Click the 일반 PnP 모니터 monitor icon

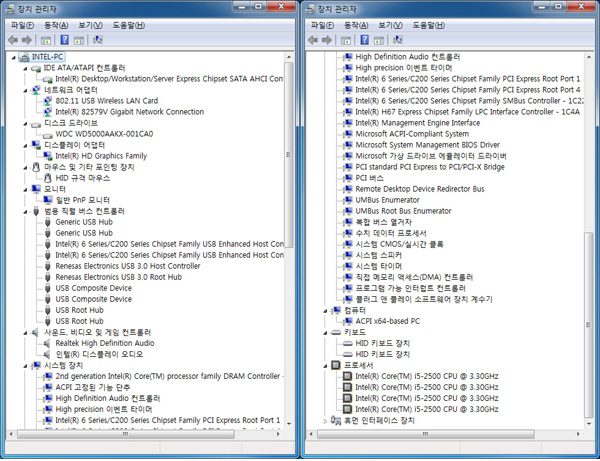tap(47, 200)
